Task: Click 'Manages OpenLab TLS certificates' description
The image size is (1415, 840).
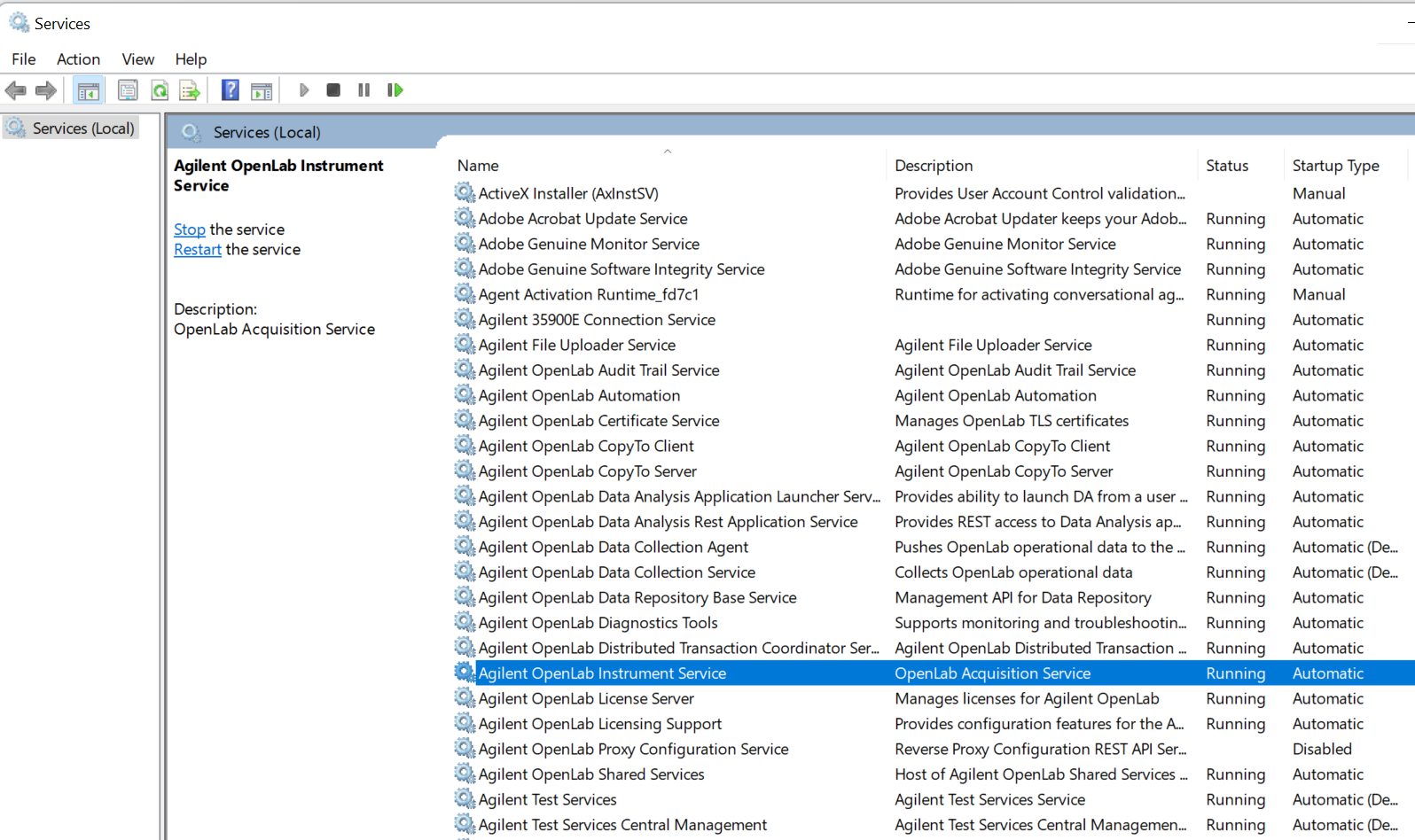Action: tap(1012, 421)
